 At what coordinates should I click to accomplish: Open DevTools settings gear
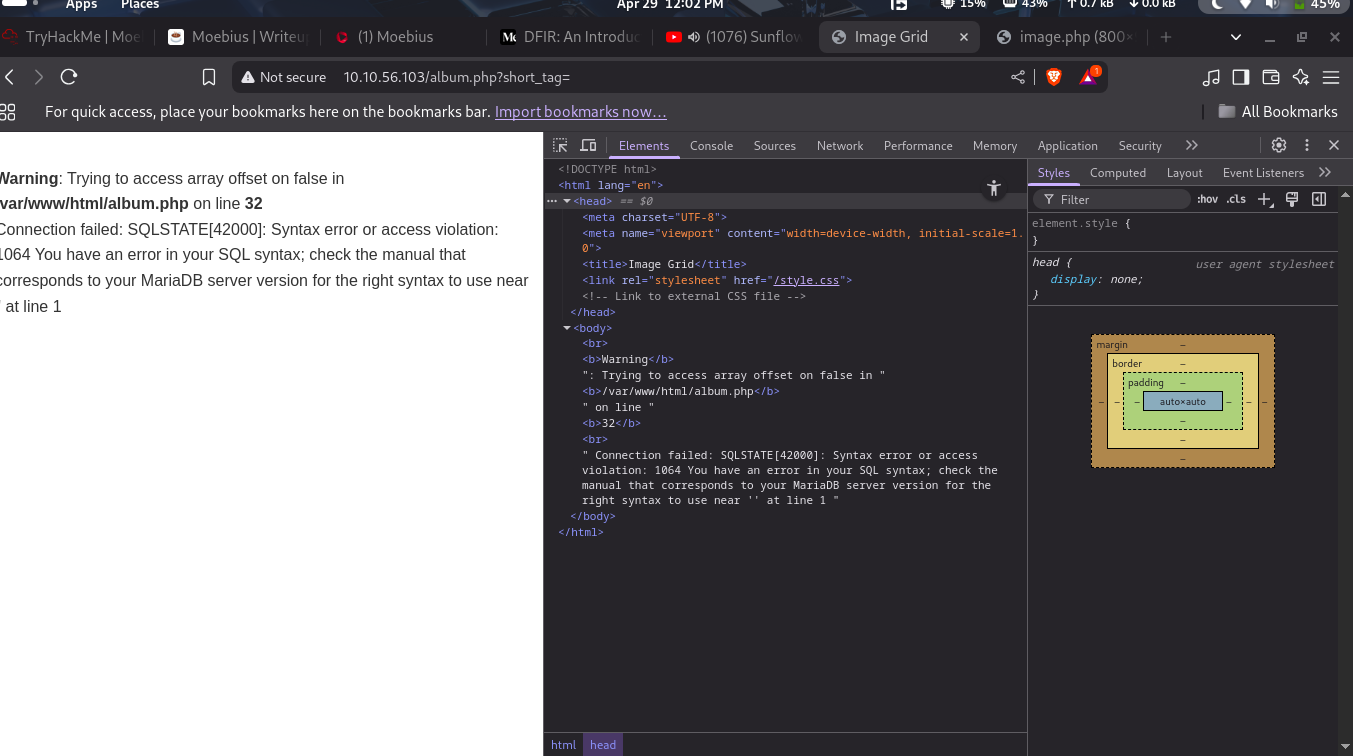pos(1278,145)
